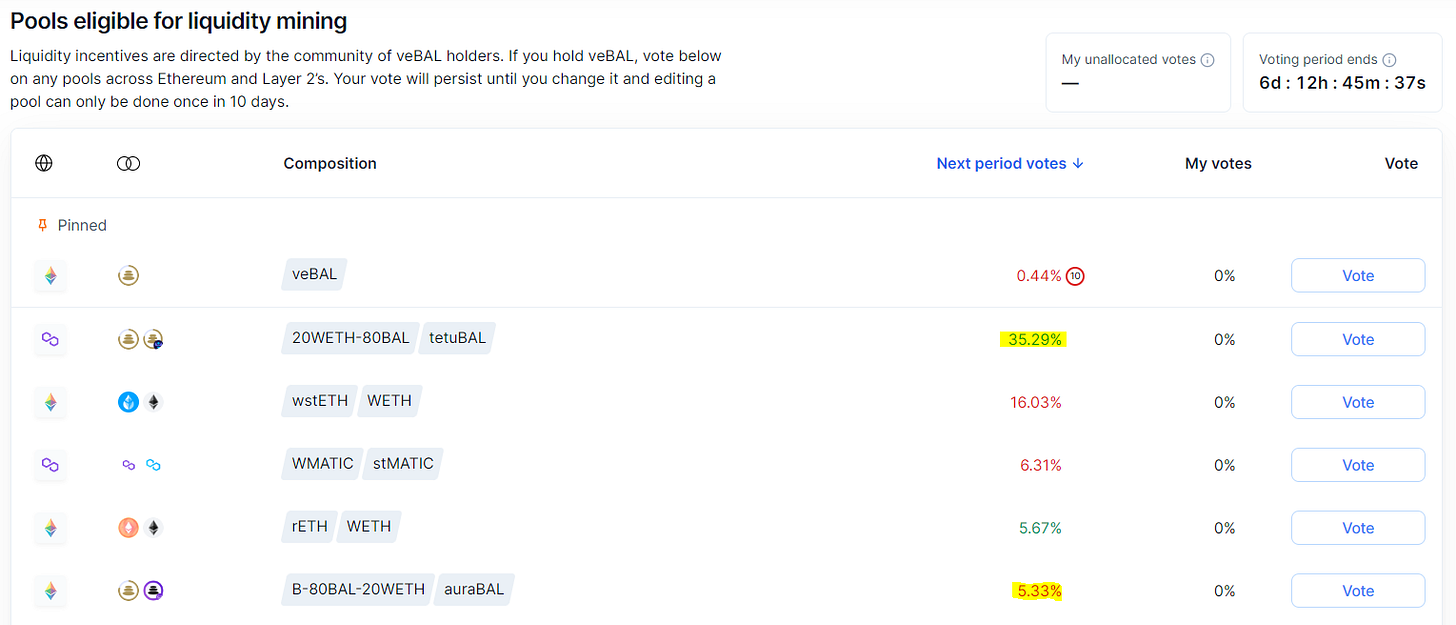Click the veBAL composition tag
The width and height of the screenshot is (1456, 625).
click(314, 274)
